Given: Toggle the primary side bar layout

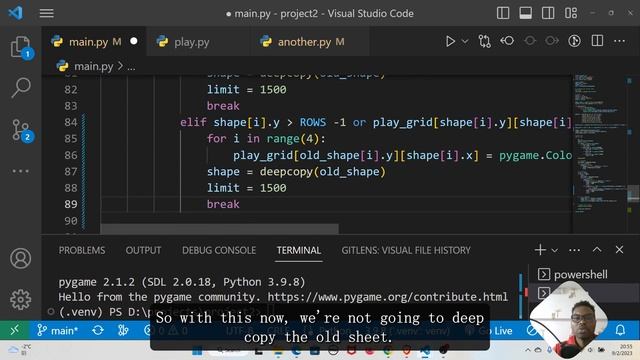Looking at the screenshot, I should coord(503,13).
